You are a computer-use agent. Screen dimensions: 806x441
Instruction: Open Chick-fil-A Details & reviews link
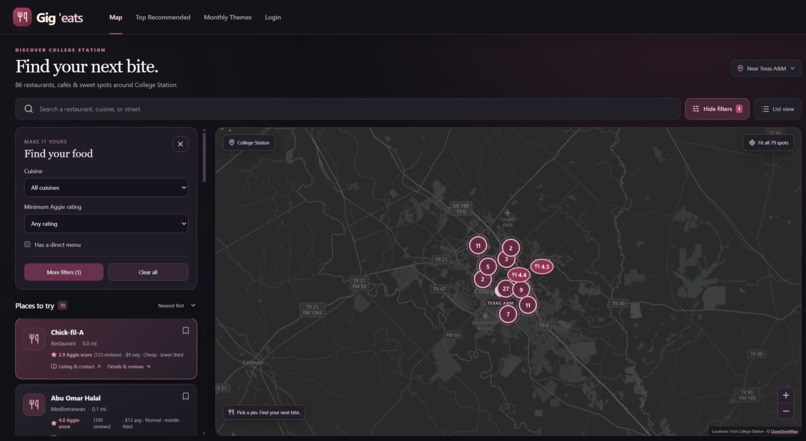pyautogui.click(x=129, y=366)
